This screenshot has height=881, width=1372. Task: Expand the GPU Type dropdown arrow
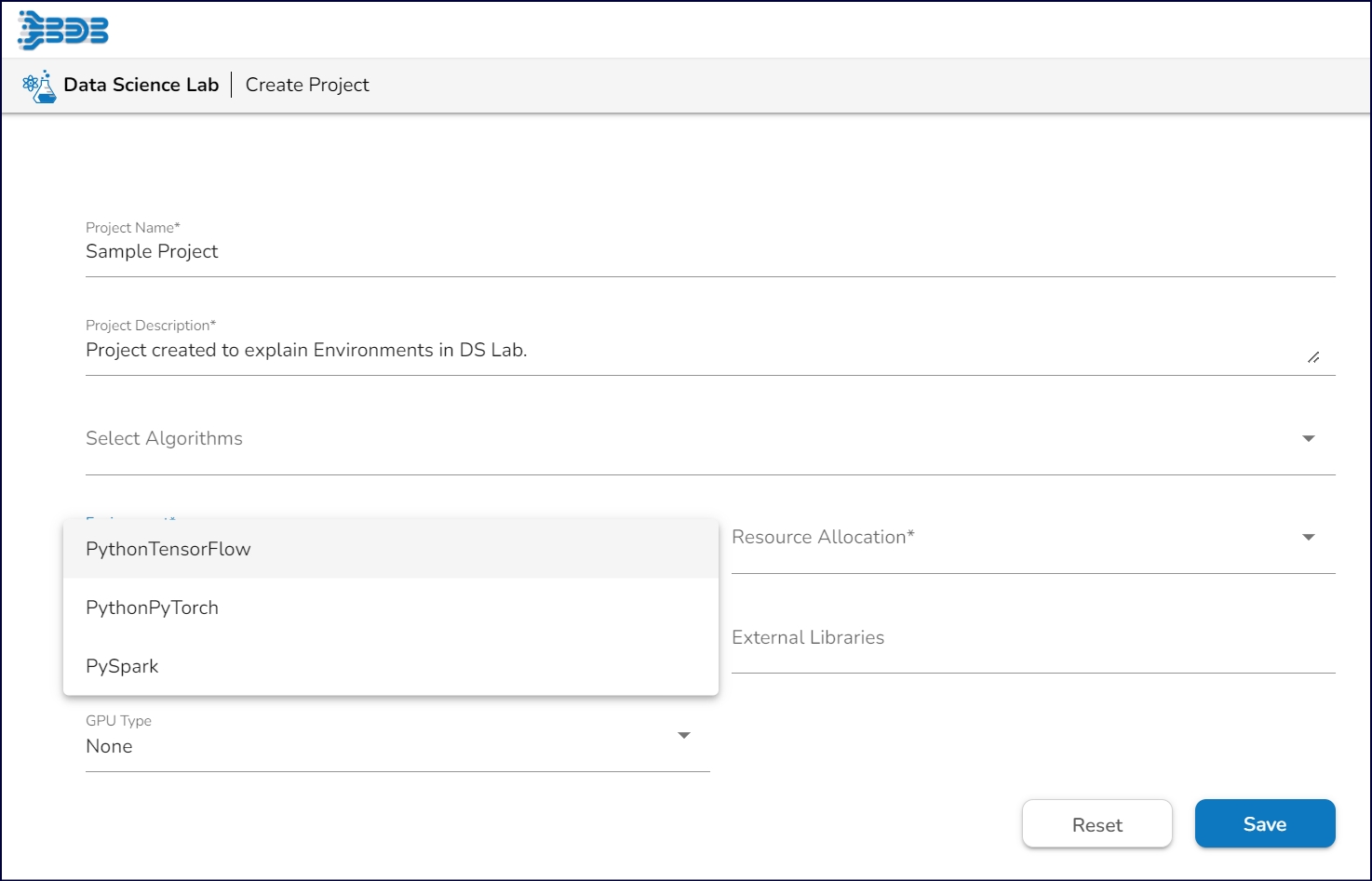tap(683, 736)
